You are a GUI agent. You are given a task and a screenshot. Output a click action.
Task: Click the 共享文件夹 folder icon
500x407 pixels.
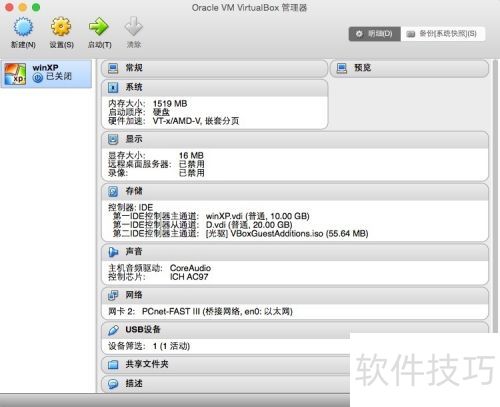(x=113, y=364)
